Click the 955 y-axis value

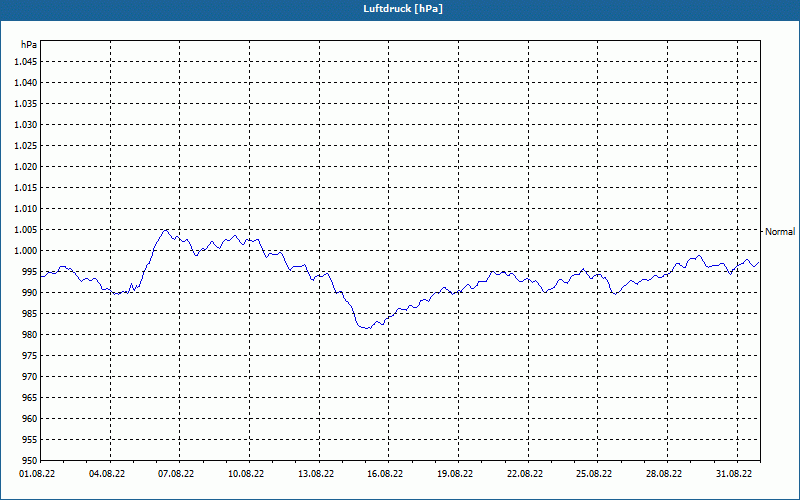30,440
